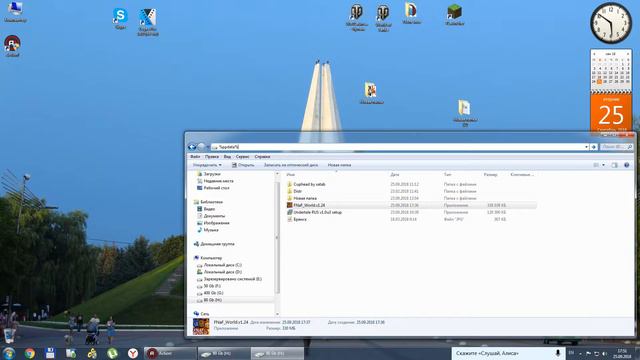
Task: Open the Справка menu
Action: click(x=262, y=157)
